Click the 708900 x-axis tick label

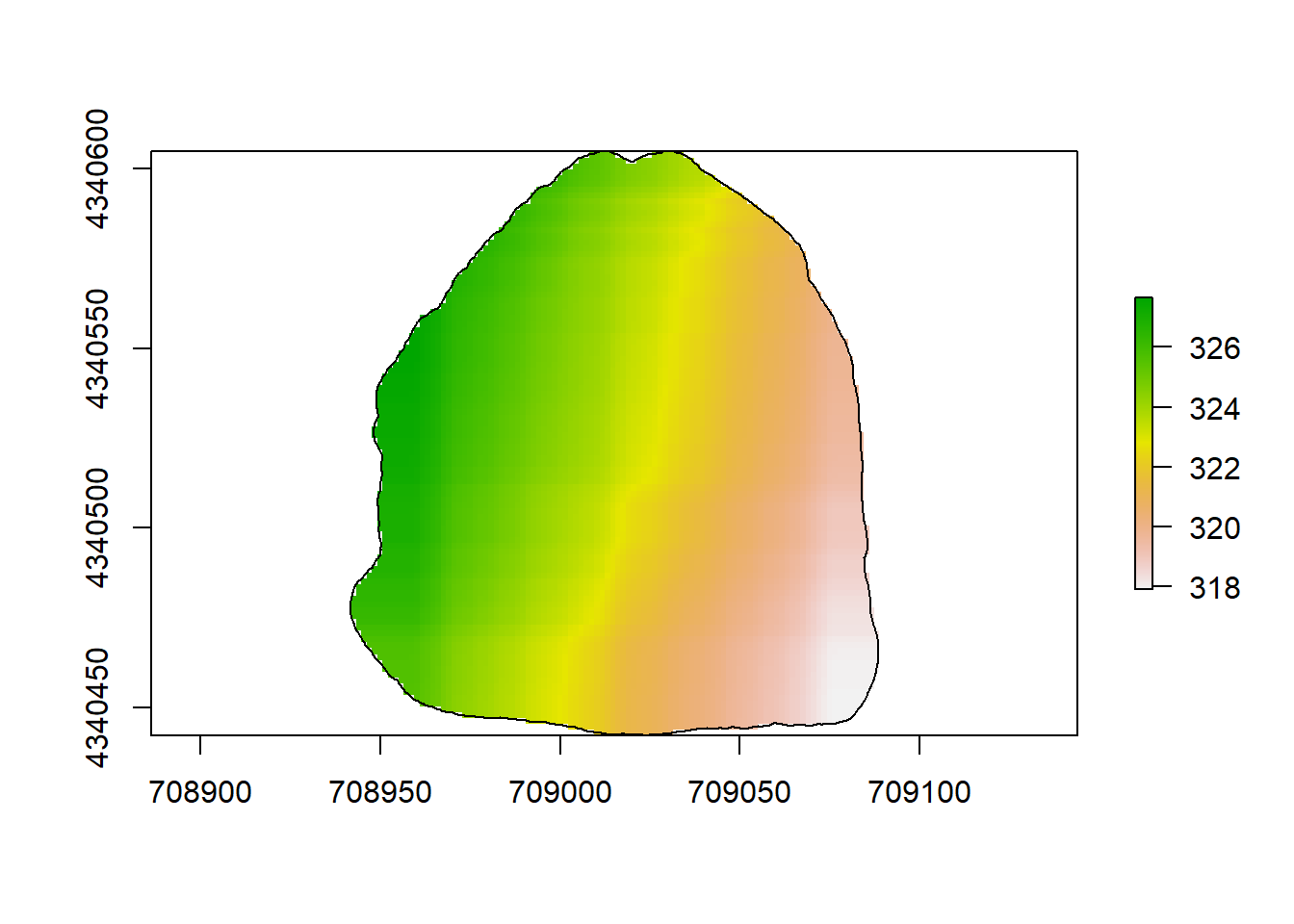click(x=200, y=792)
